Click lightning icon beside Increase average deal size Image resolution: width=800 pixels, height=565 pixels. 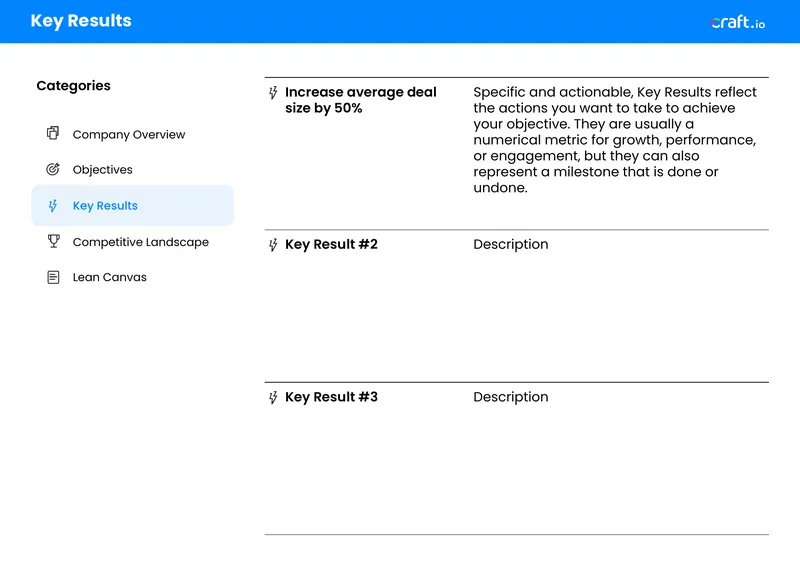click(273, 92)
